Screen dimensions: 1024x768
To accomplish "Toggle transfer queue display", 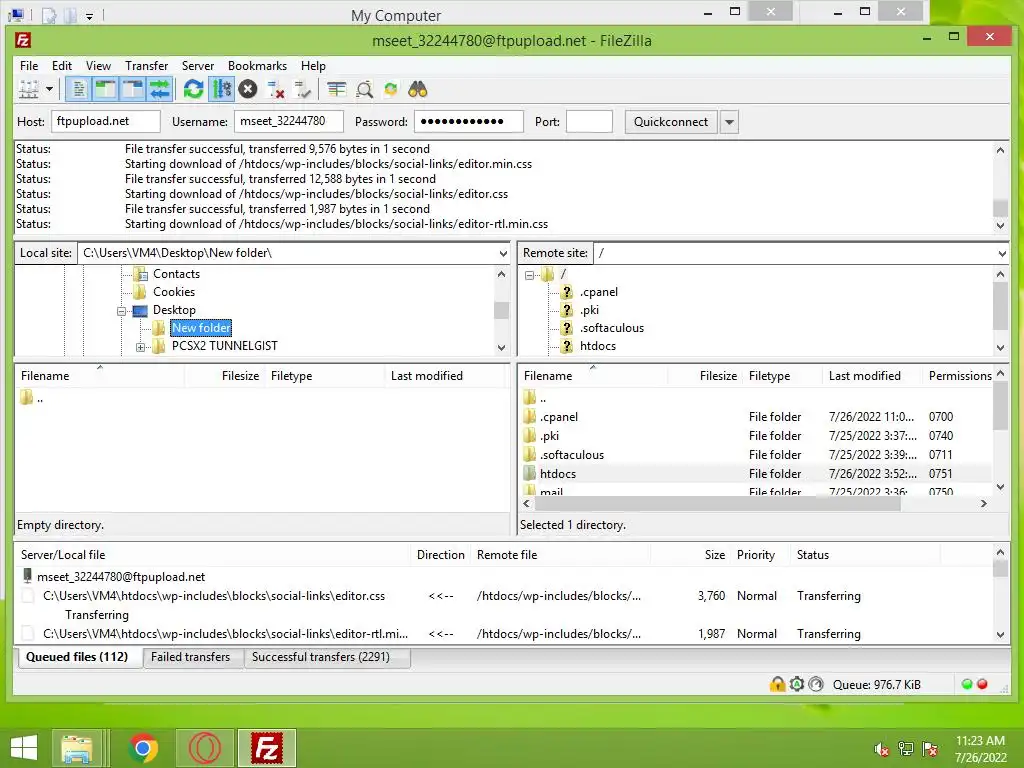I will click(159, 89).
